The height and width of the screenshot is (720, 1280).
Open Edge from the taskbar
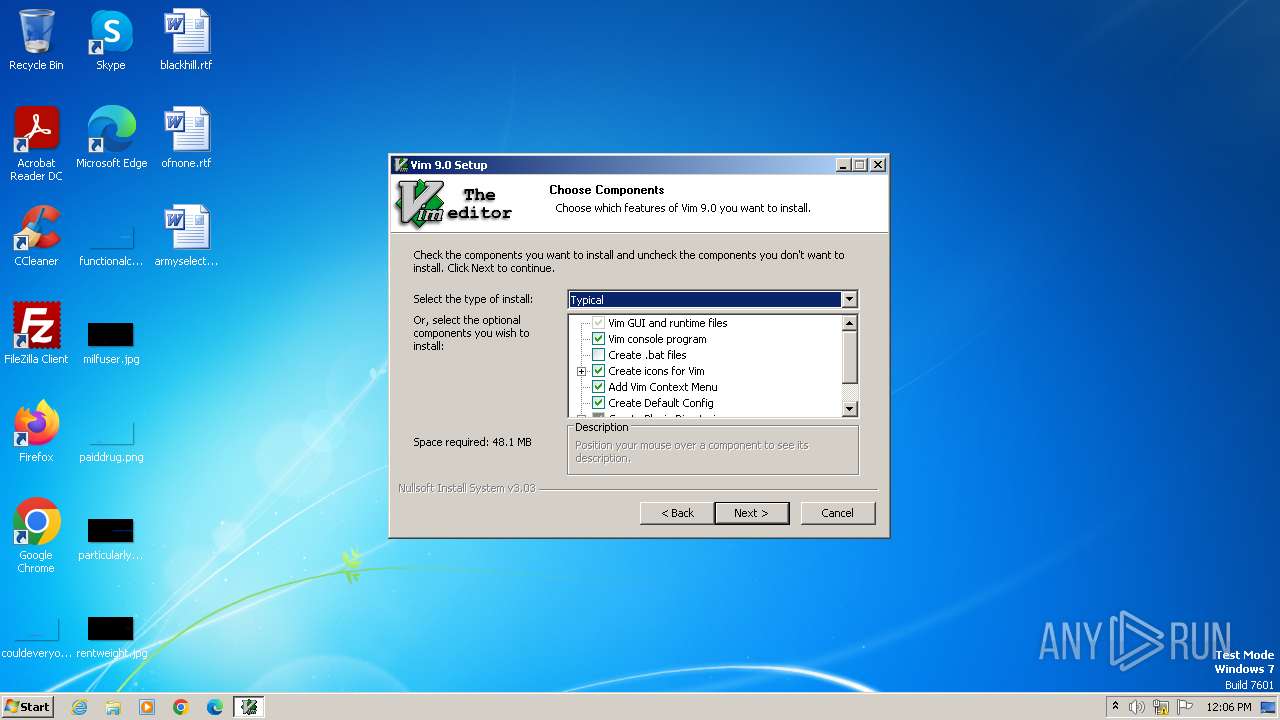pos(215,707)
